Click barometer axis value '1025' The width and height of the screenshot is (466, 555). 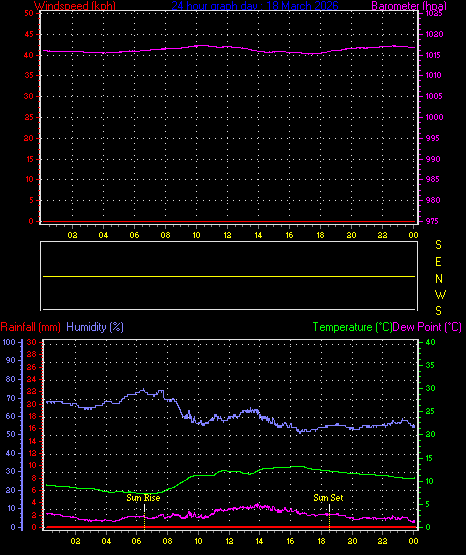433,13
